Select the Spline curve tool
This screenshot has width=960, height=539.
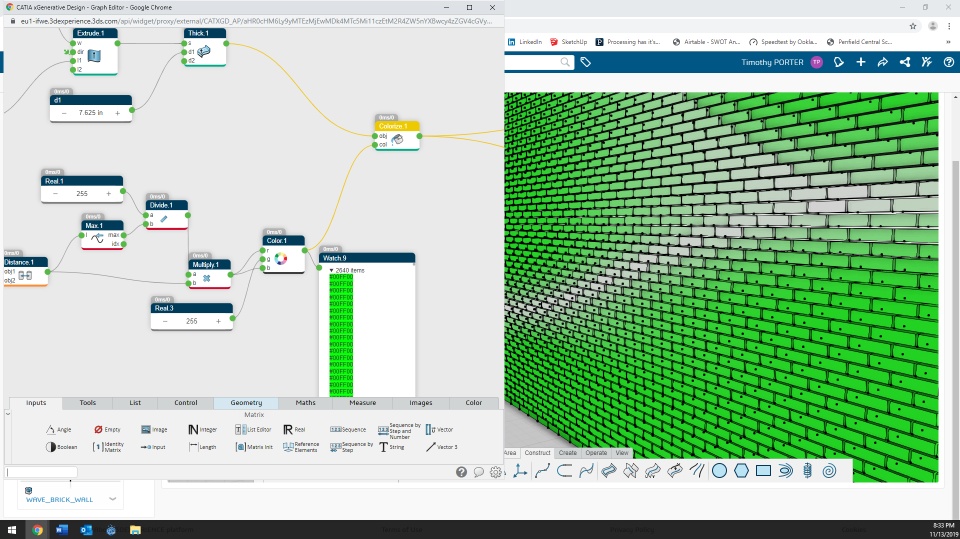click(x=542, y=470)
